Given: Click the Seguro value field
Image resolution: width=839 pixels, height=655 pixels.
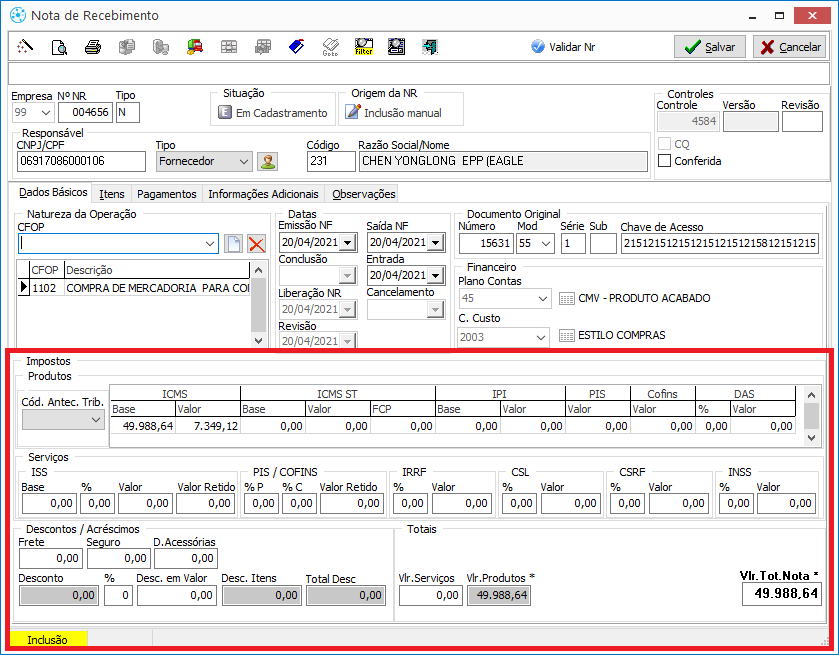Looking at the screenshot, I should click(x=119, y=558).
